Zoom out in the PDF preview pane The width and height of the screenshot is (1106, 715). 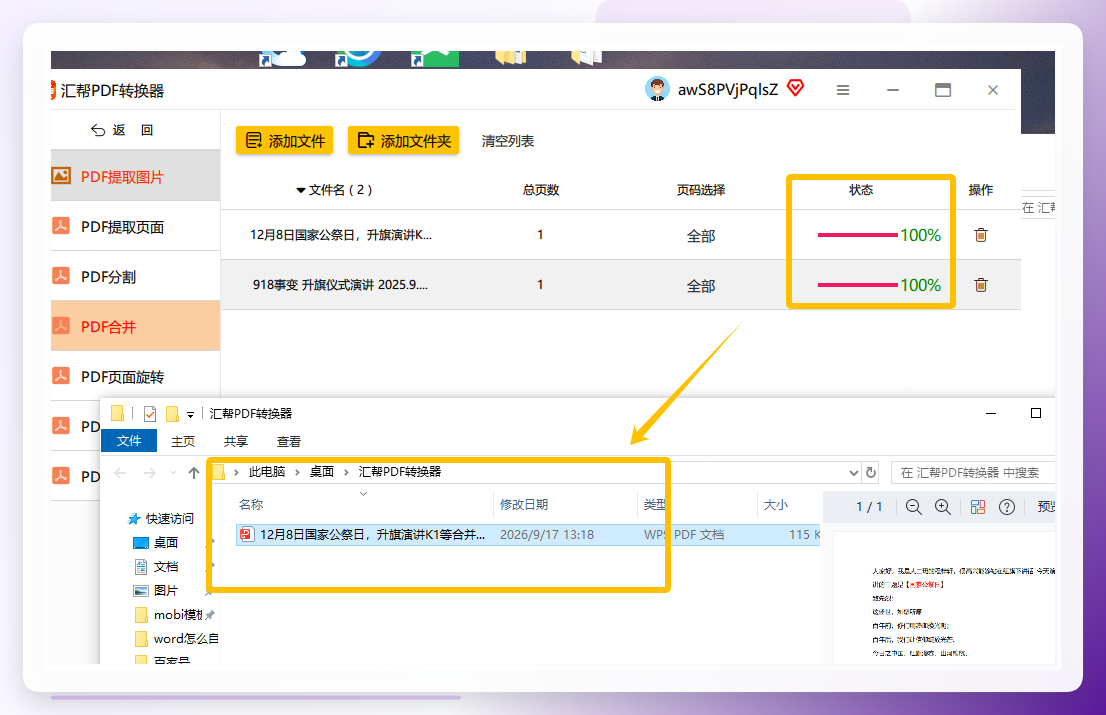913,507
